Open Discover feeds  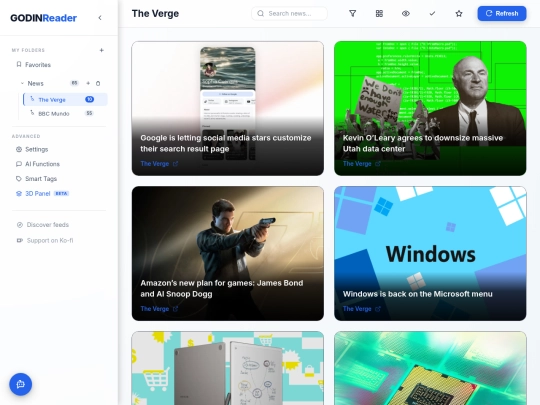point(43,225)
